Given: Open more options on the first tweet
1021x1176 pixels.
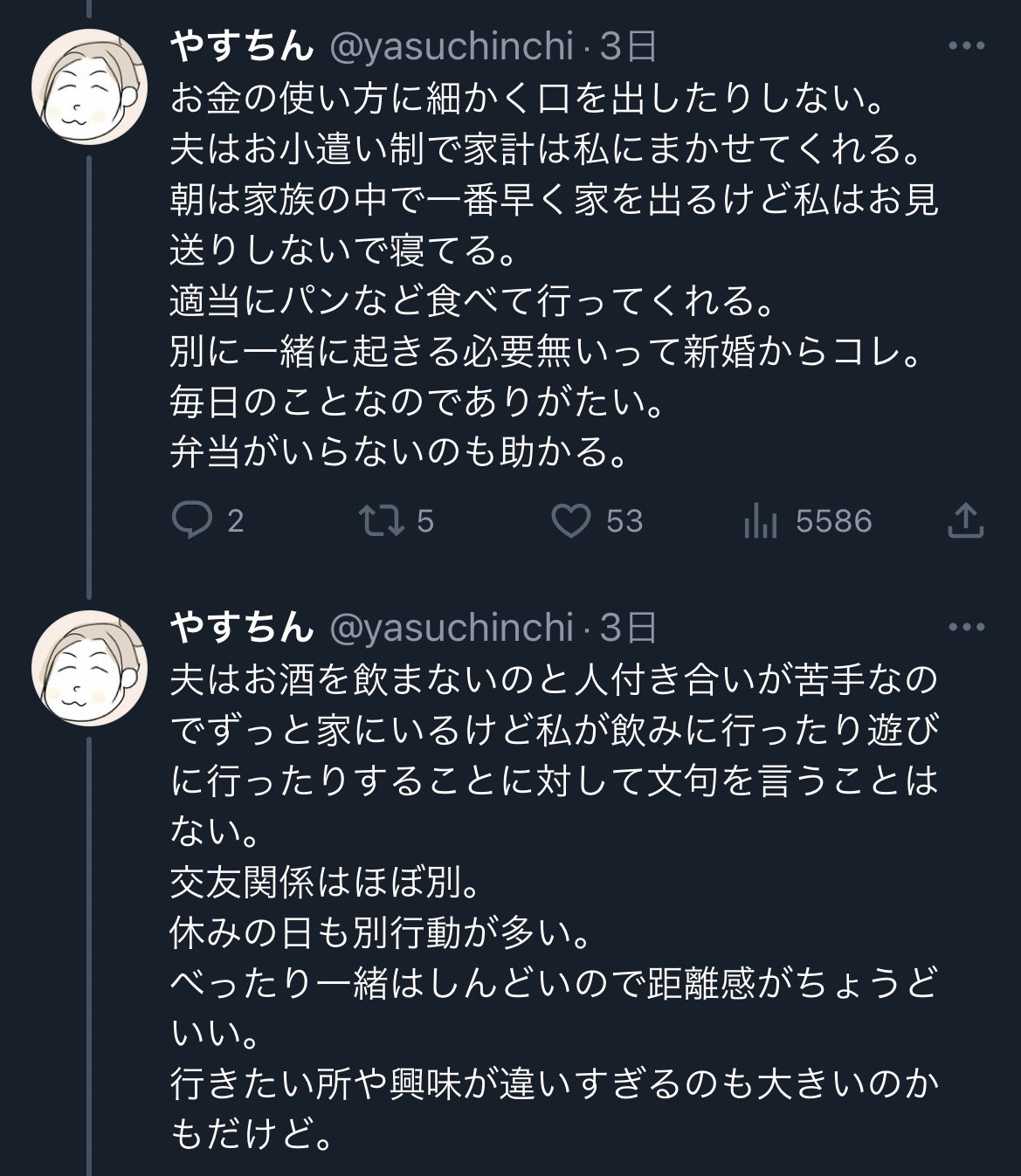Looking at the screenshot, I should [x=966, y=46].
